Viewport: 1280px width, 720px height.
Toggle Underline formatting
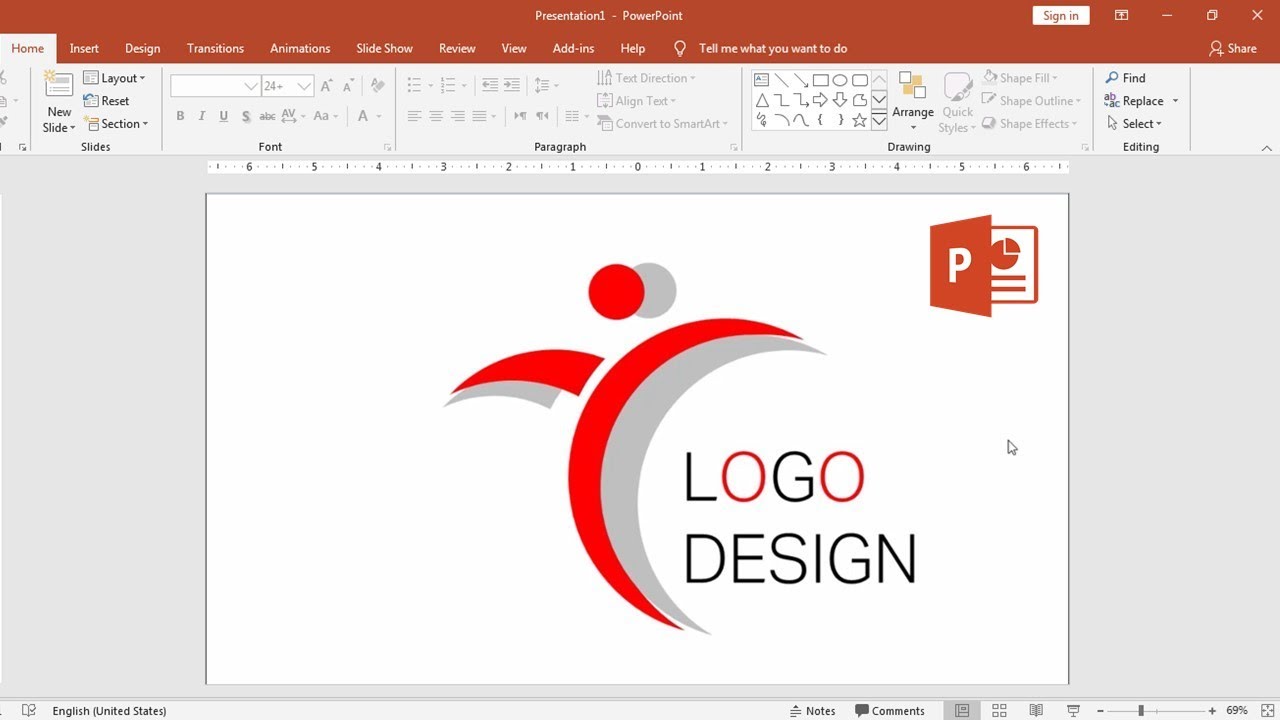(x=223, y=116)
